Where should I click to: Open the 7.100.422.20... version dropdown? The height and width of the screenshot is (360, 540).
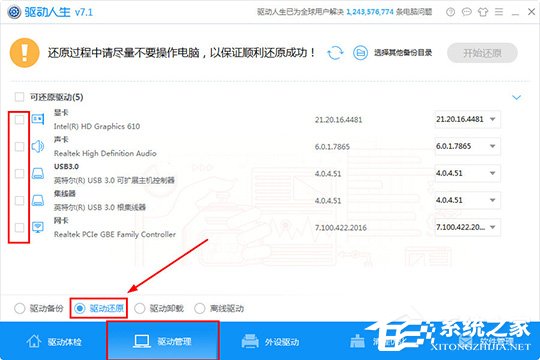467,227
